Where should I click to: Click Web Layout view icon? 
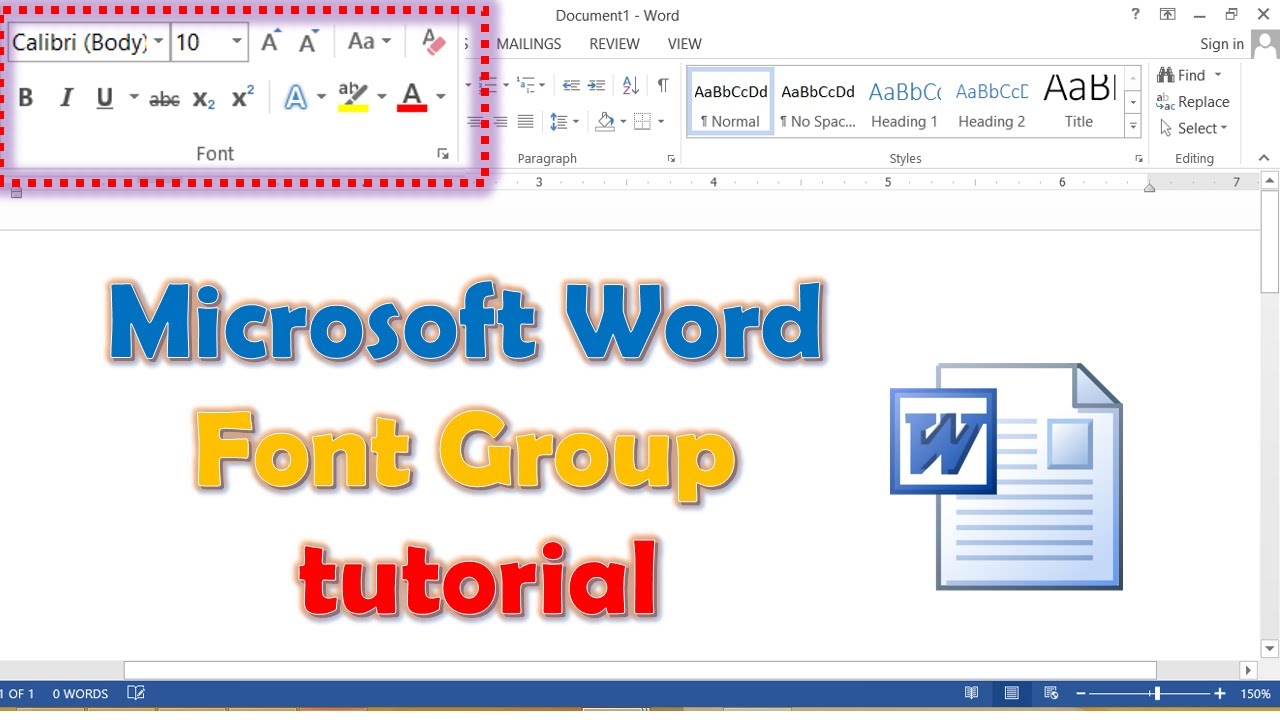point(1051,693)
